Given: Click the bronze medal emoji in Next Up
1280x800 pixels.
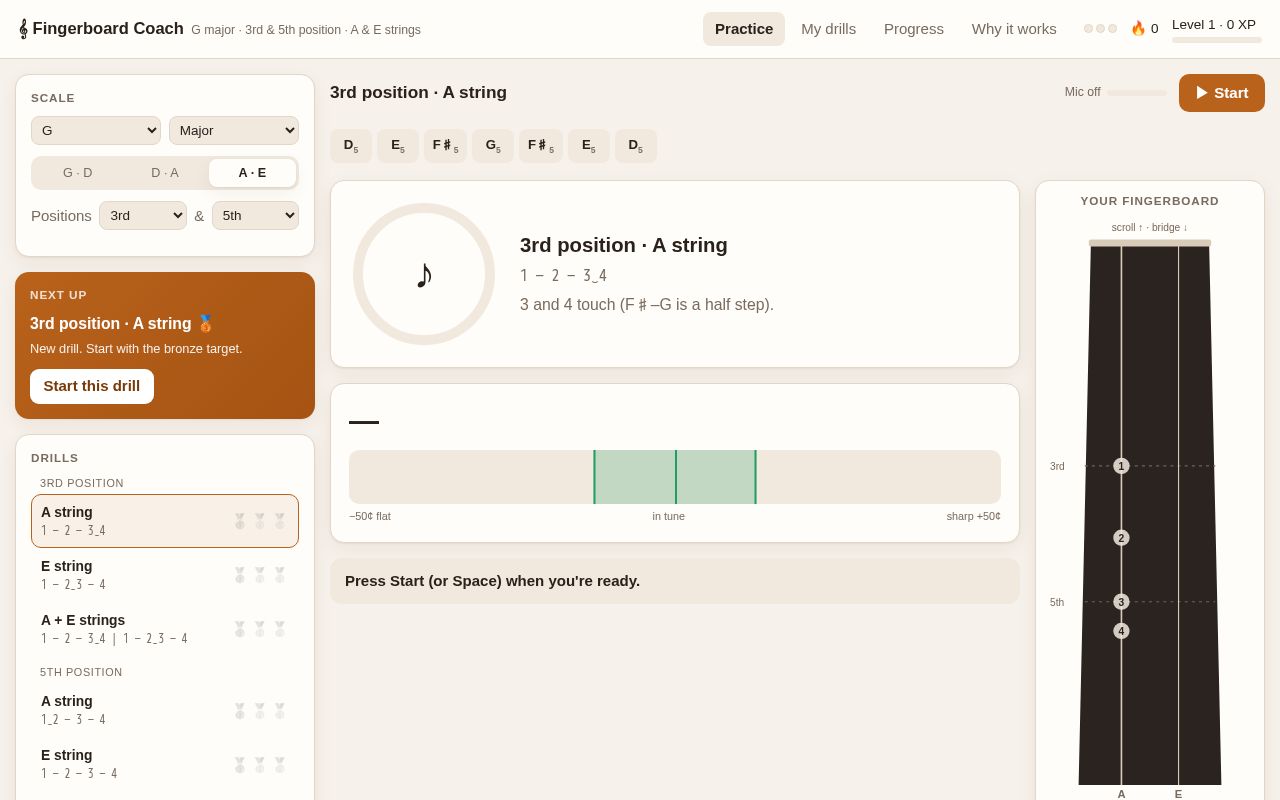Looking at the screenshot, I should pos(206,323).
